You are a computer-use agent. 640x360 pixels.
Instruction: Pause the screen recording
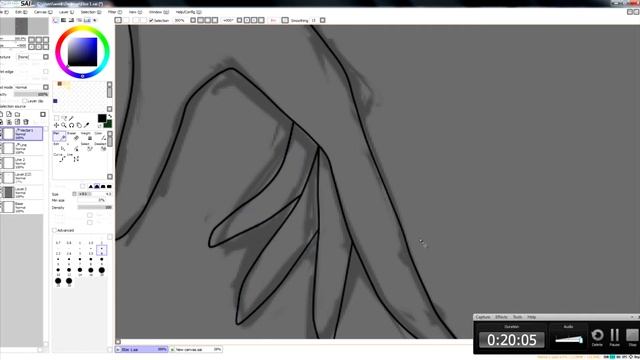(x=614, y=338)
